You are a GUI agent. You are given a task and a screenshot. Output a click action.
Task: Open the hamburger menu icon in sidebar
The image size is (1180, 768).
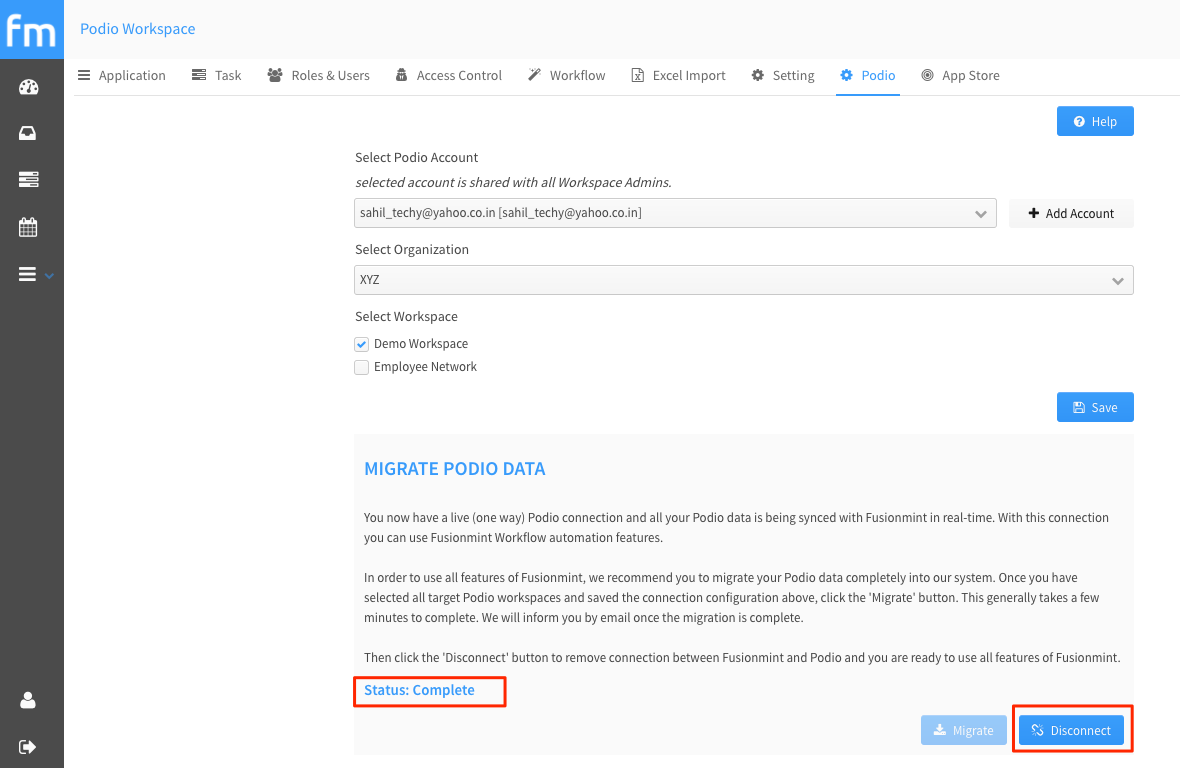tap(27, 275)
